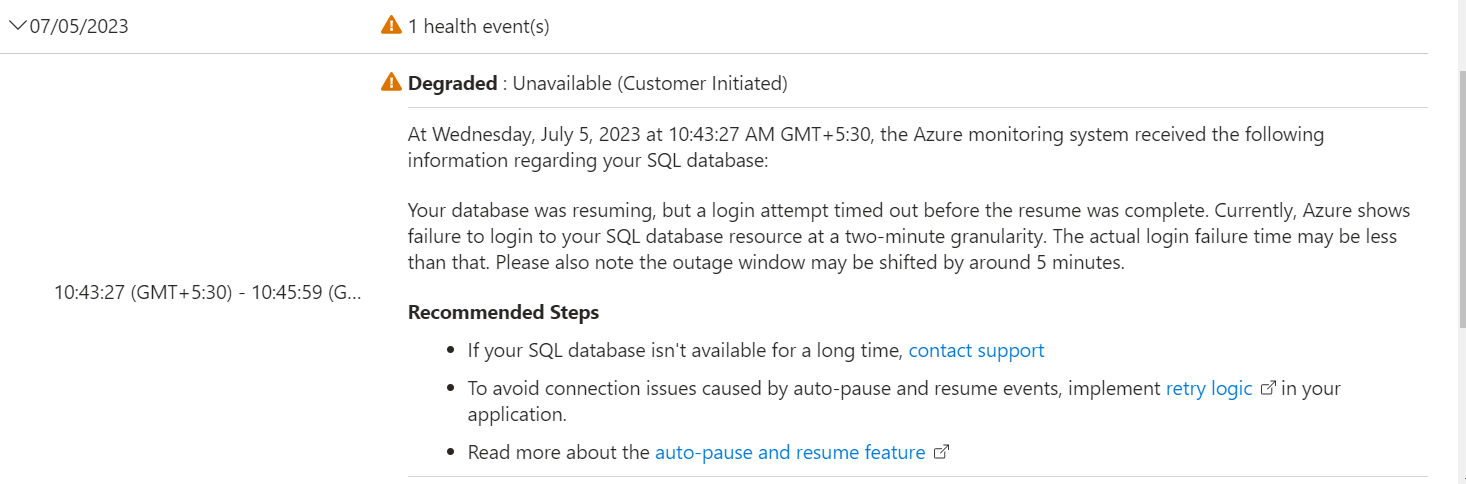Click the Recommended Steps heading

[503, 313]
